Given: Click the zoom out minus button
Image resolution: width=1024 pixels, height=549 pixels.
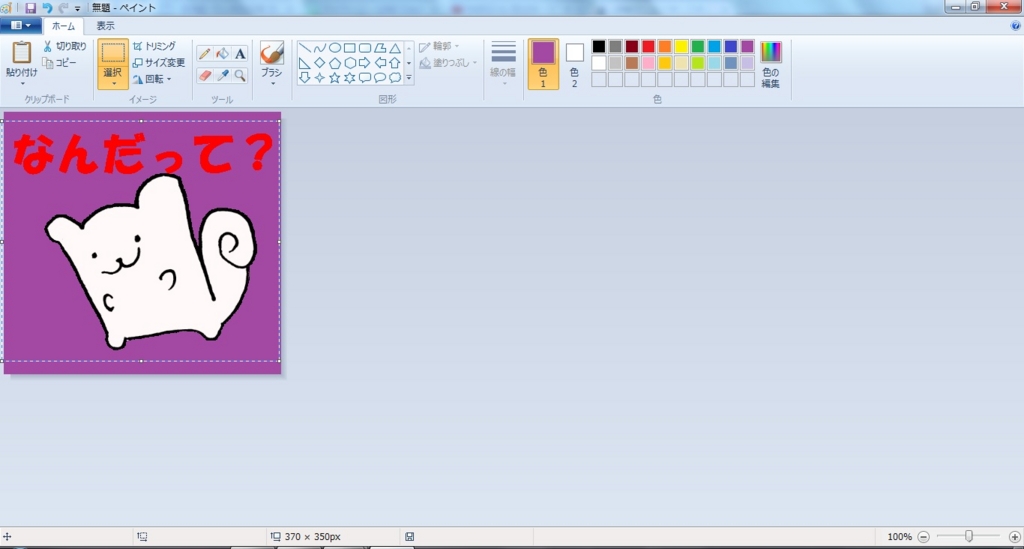Looking at the screenshot, I should [923, 537].
